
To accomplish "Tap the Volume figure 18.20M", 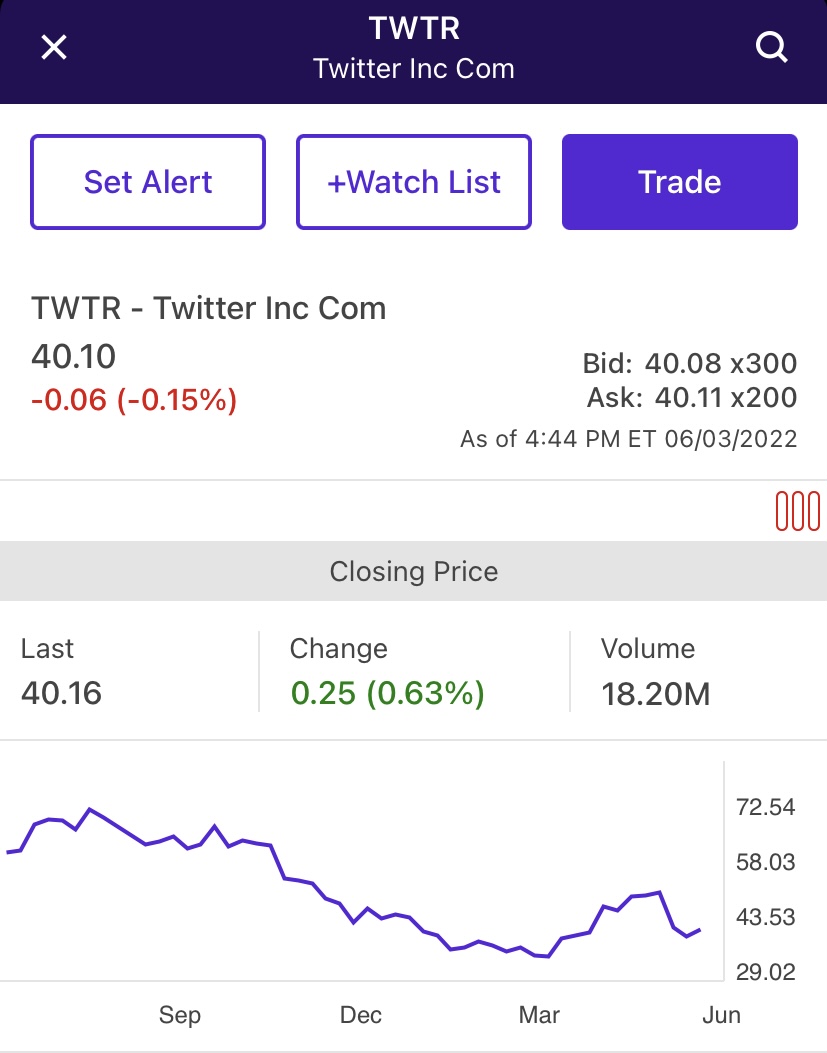I will click(x=656, y=694).
